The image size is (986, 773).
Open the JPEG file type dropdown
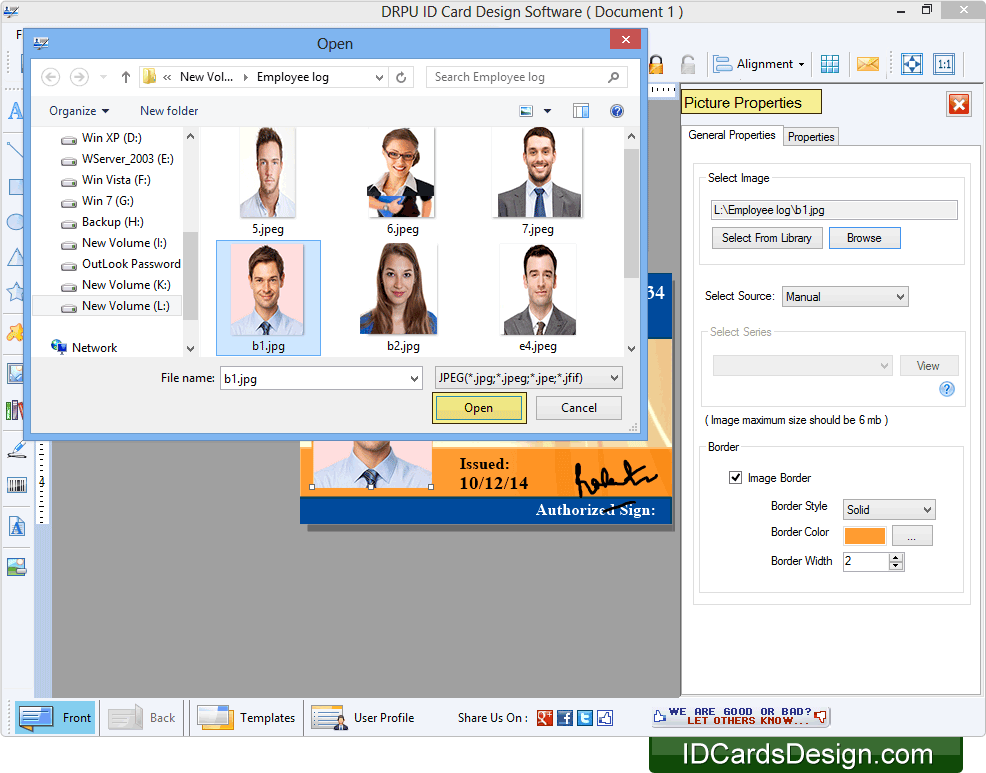(527, 377)
